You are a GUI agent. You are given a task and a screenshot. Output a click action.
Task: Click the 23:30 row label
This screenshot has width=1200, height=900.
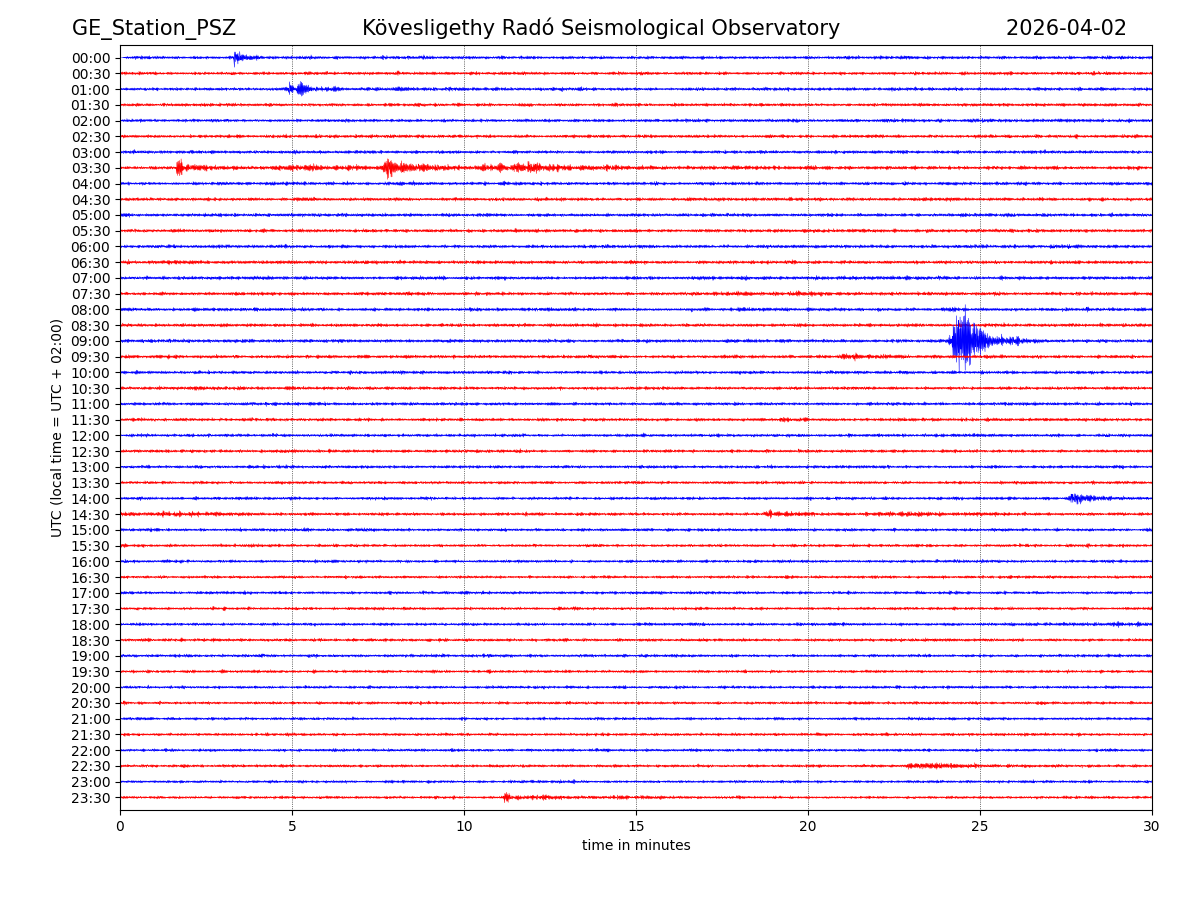[91, 798]
